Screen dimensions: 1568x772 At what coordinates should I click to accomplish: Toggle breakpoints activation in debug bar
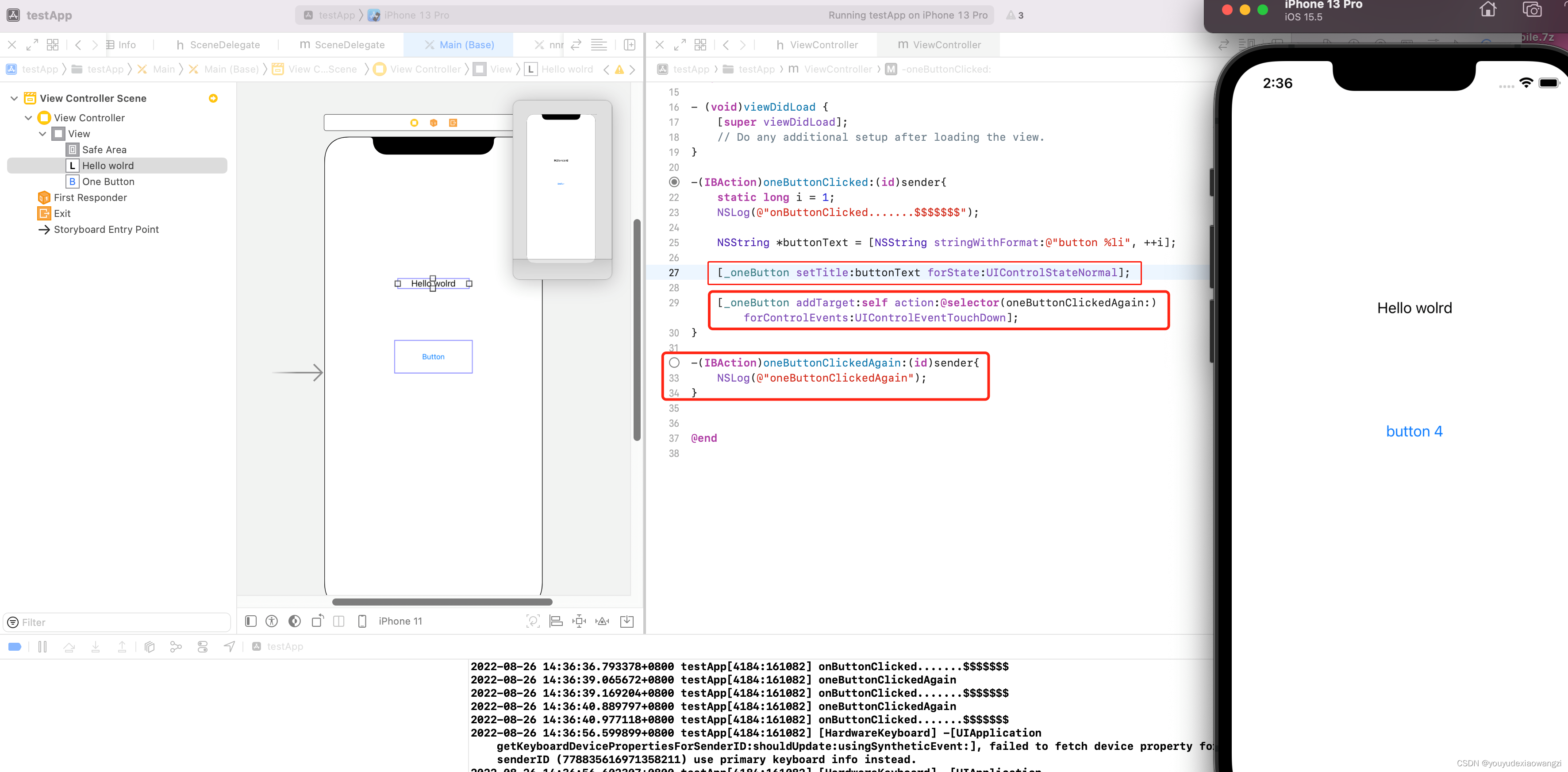click(15, 647)
